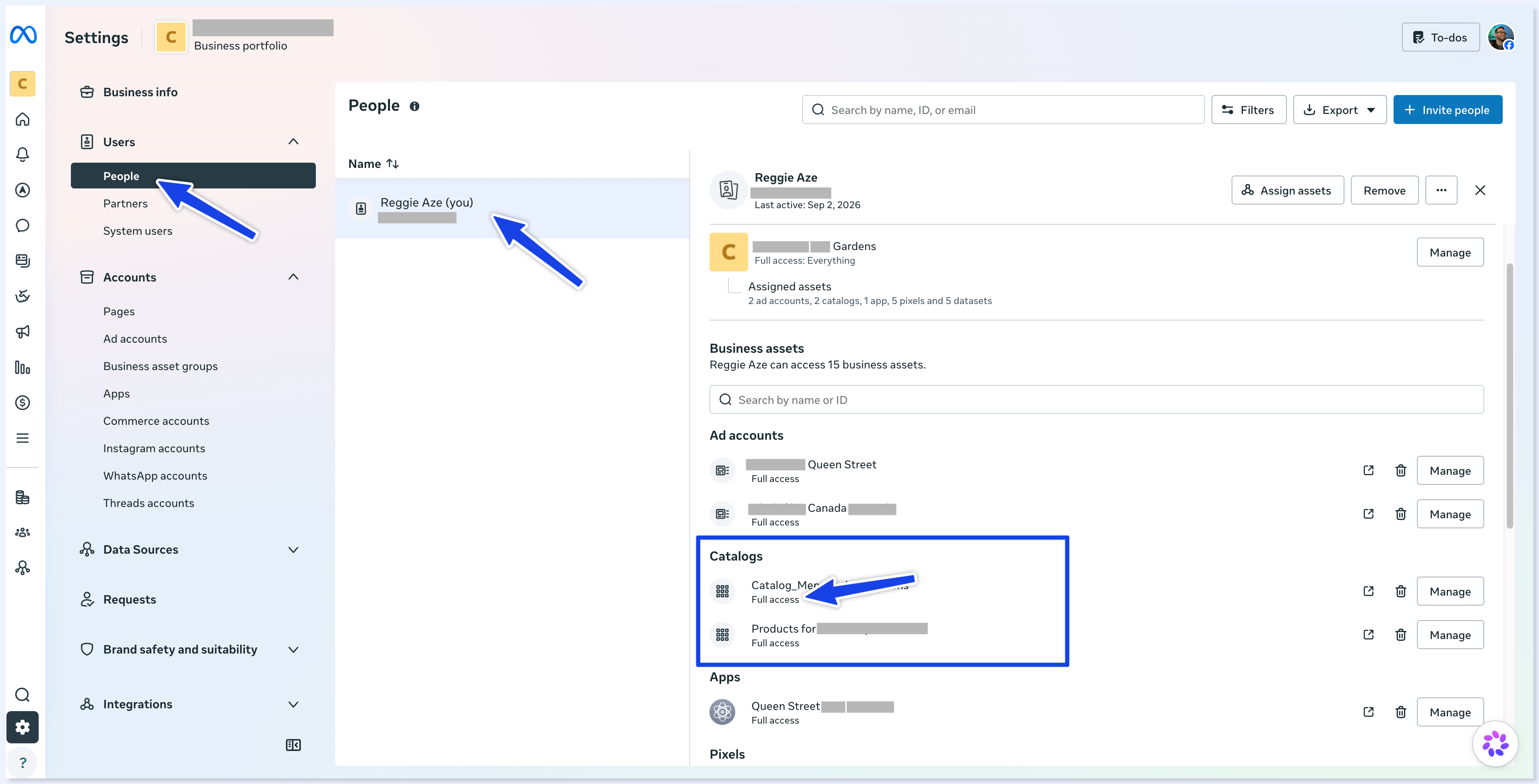Image resolution: width=1539 pixels, height=784 pixels.
Task: Expand Brand safety and suitability section
Action: [293, 649]
